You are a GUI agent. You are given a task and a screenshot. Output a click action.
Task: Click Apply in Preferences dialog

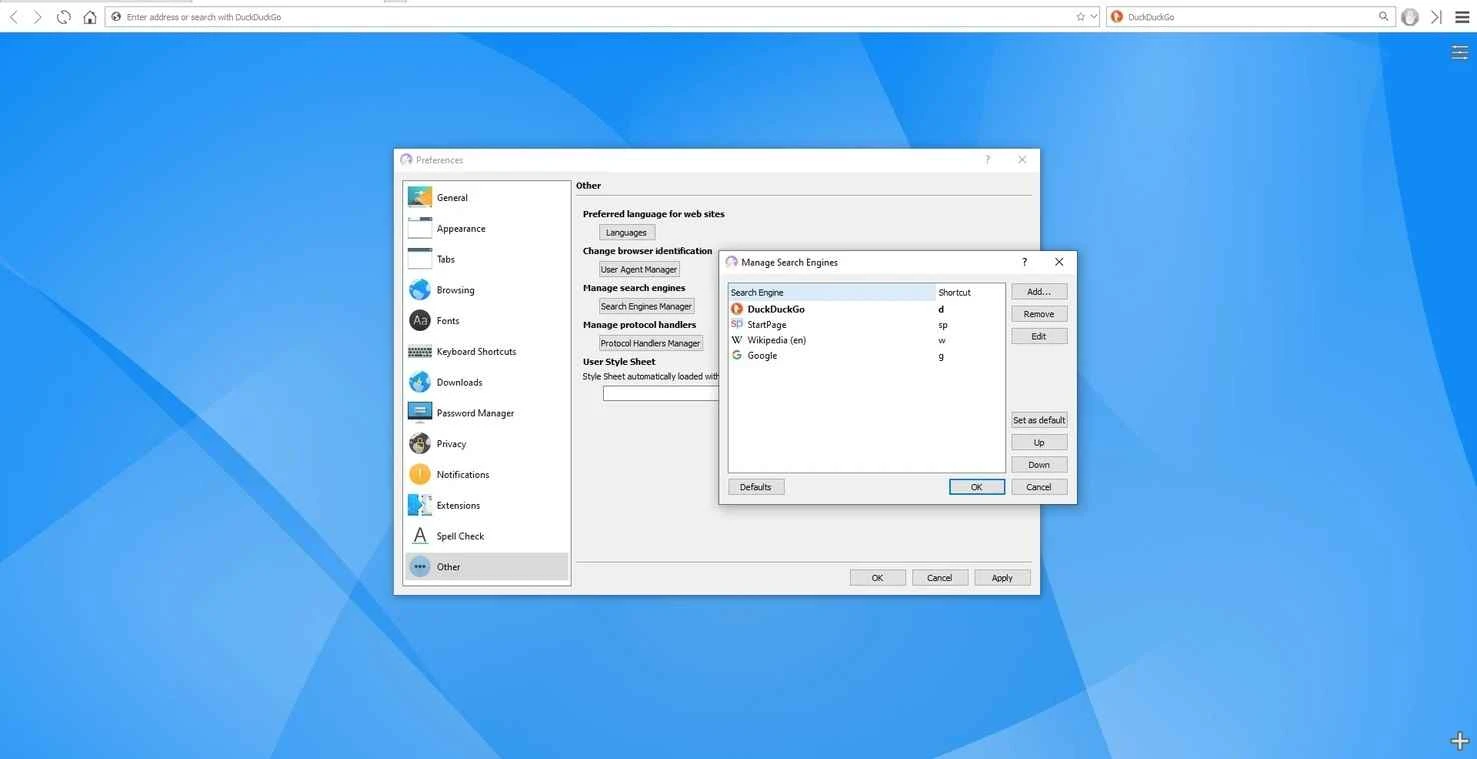click(x=1002, y=578)
